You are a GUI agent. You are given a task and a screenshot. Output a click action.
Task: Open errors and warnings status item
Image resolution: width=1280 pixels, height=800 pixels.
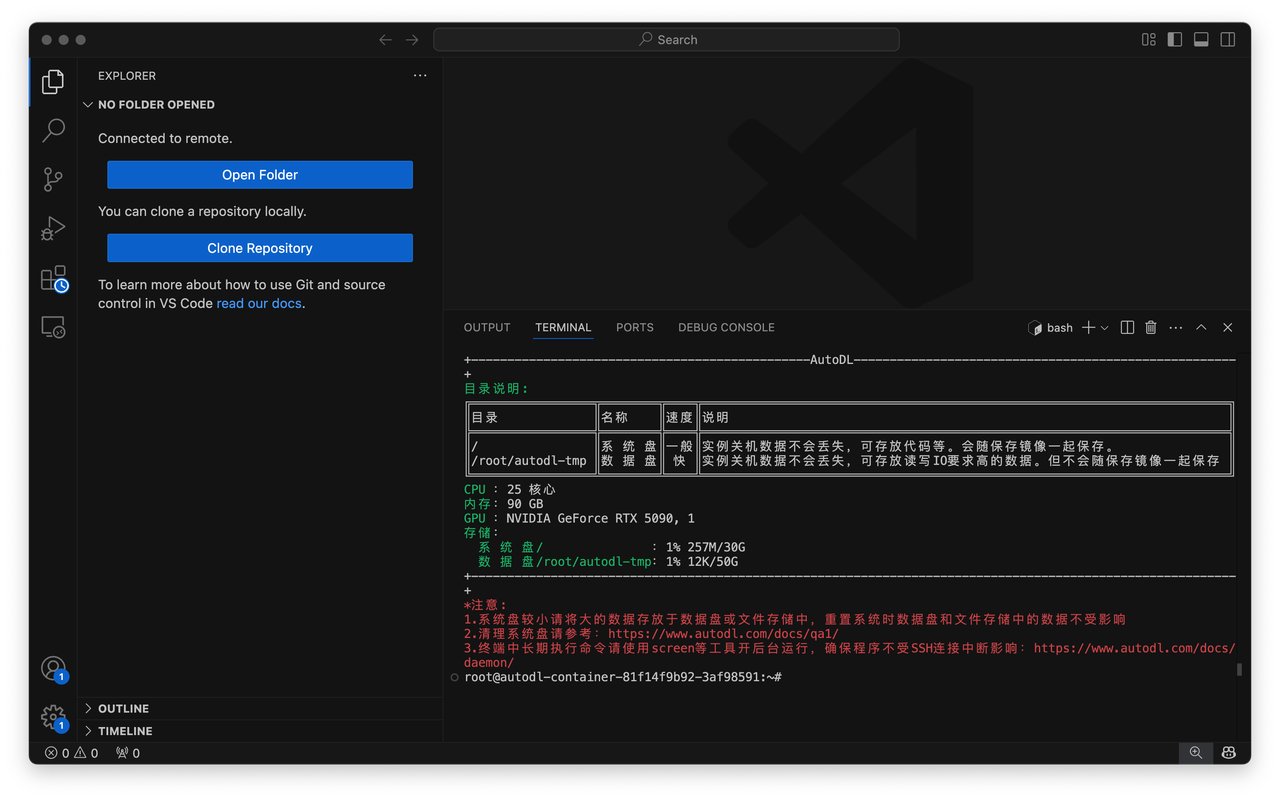coord(72,753)
